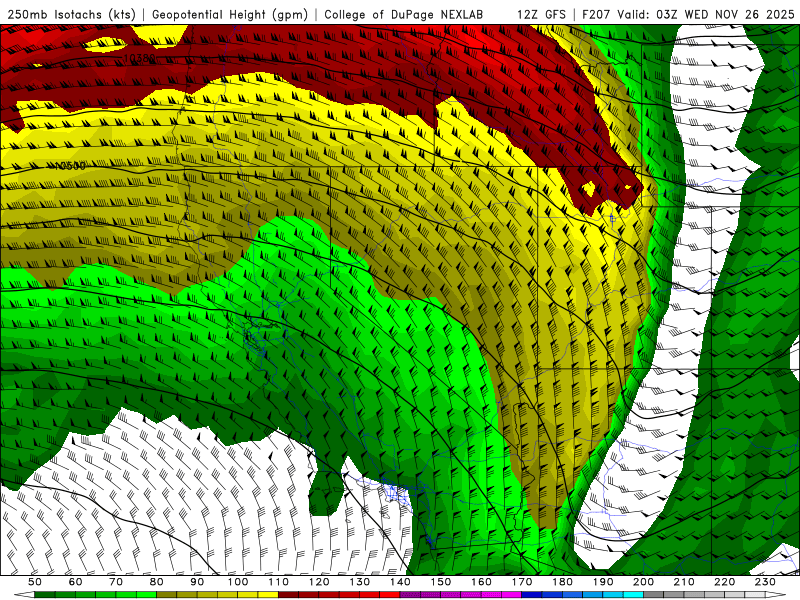
Task: Click the '210' value on the color scale
Action: 684,582
